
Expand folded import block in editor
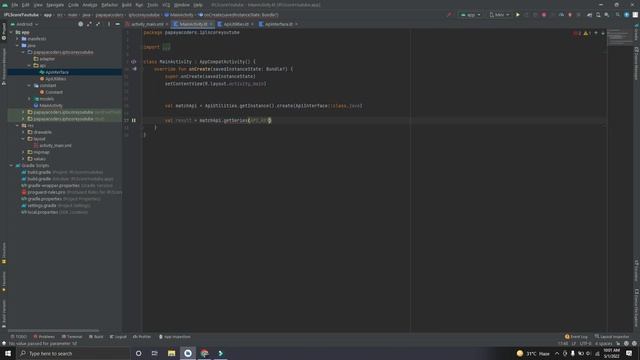(x=166, y=47)
